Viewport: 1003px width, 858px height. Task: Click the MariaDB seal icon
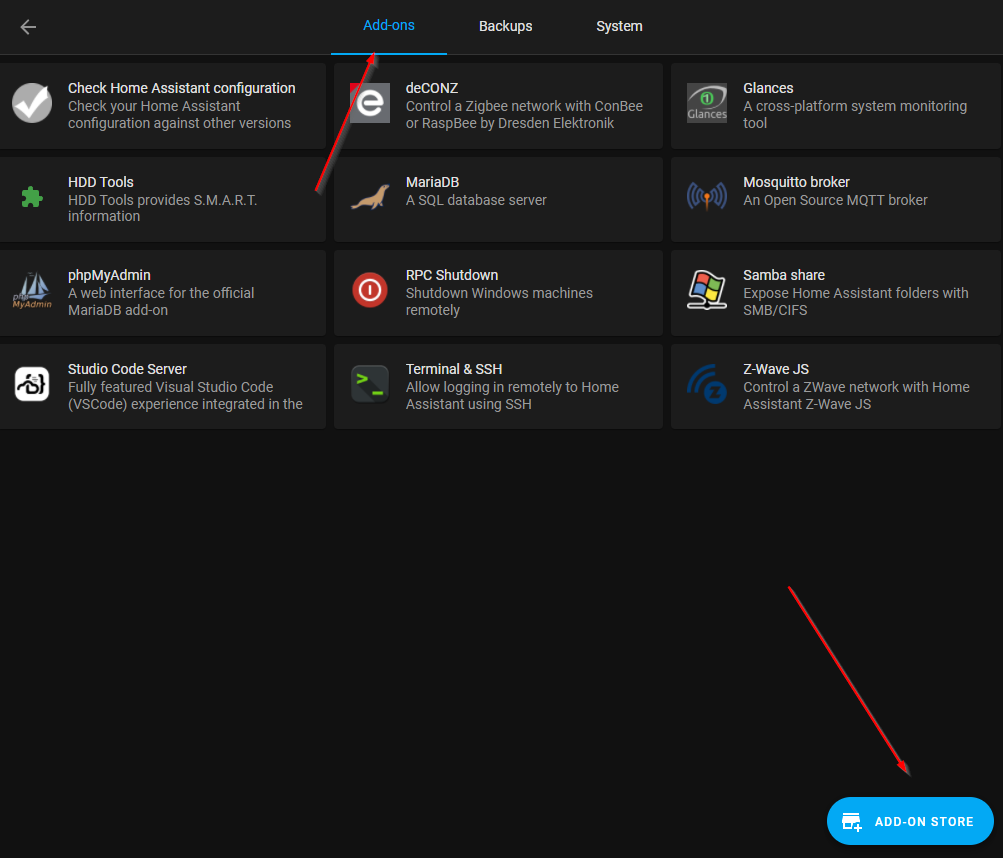point(370,197)
